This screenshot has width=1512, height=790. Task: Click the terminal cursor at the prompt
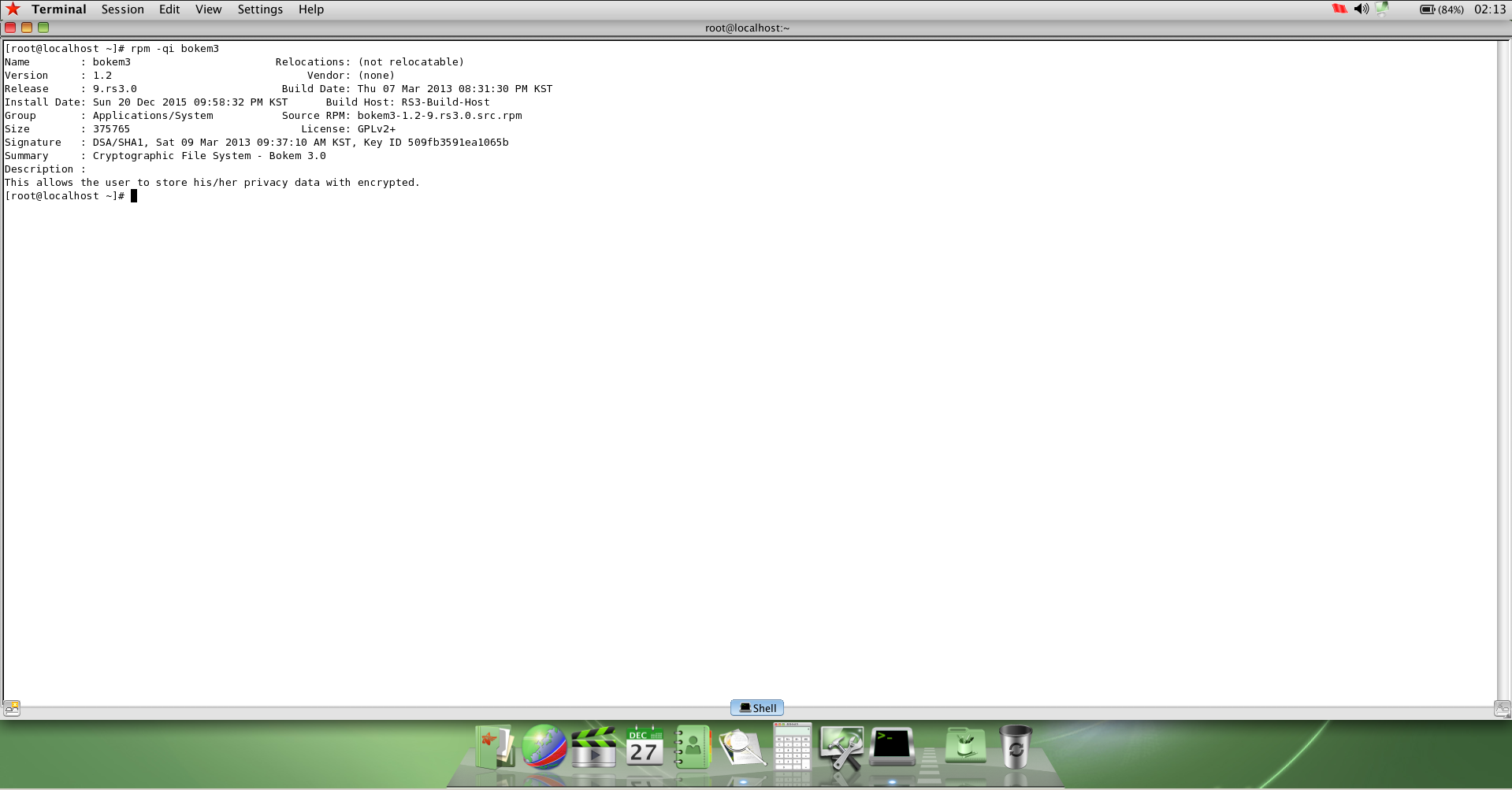tap(134, 196)
